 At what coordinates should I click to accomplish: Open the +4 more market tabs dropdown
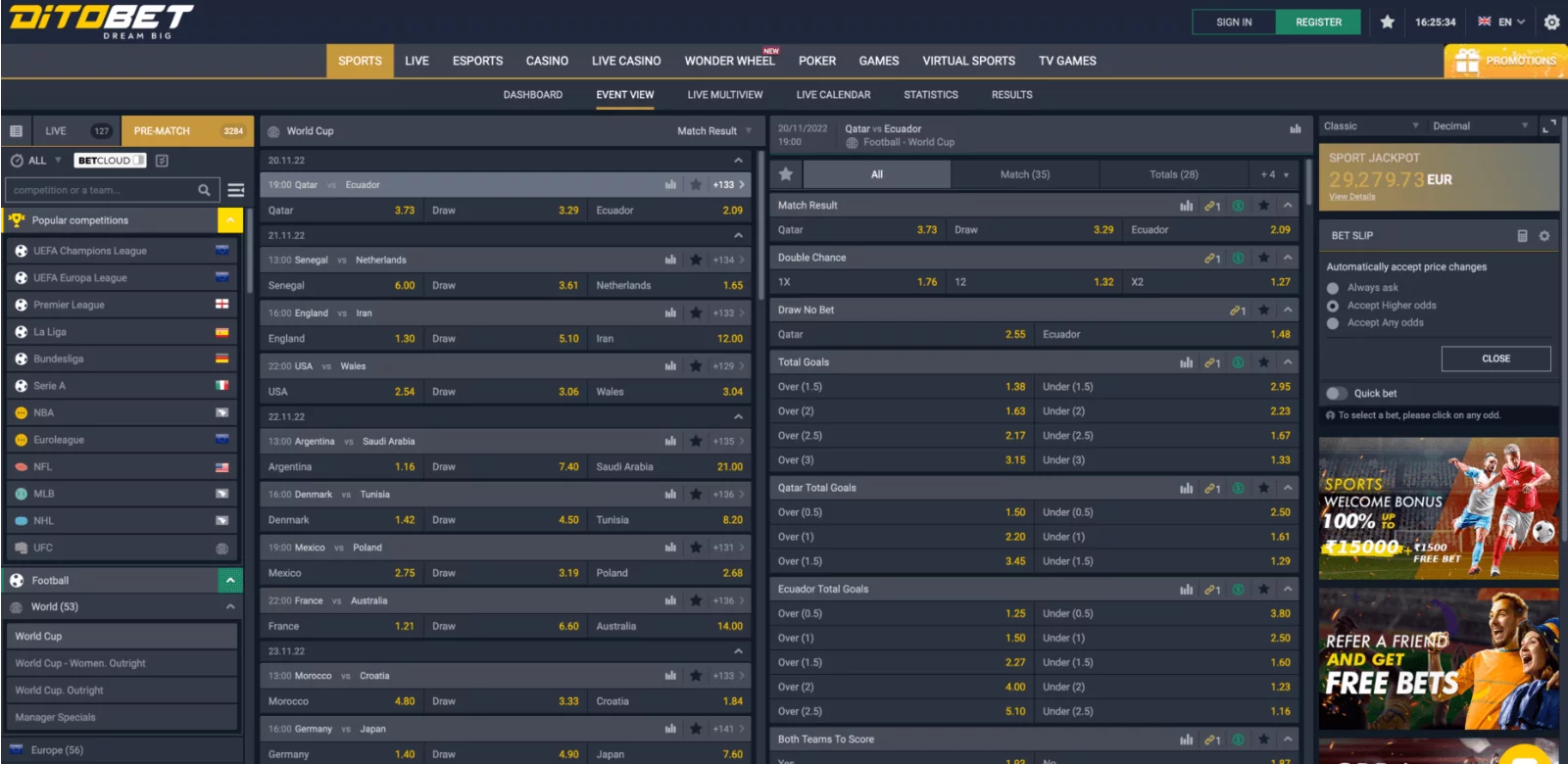[x=1274, y=174]
